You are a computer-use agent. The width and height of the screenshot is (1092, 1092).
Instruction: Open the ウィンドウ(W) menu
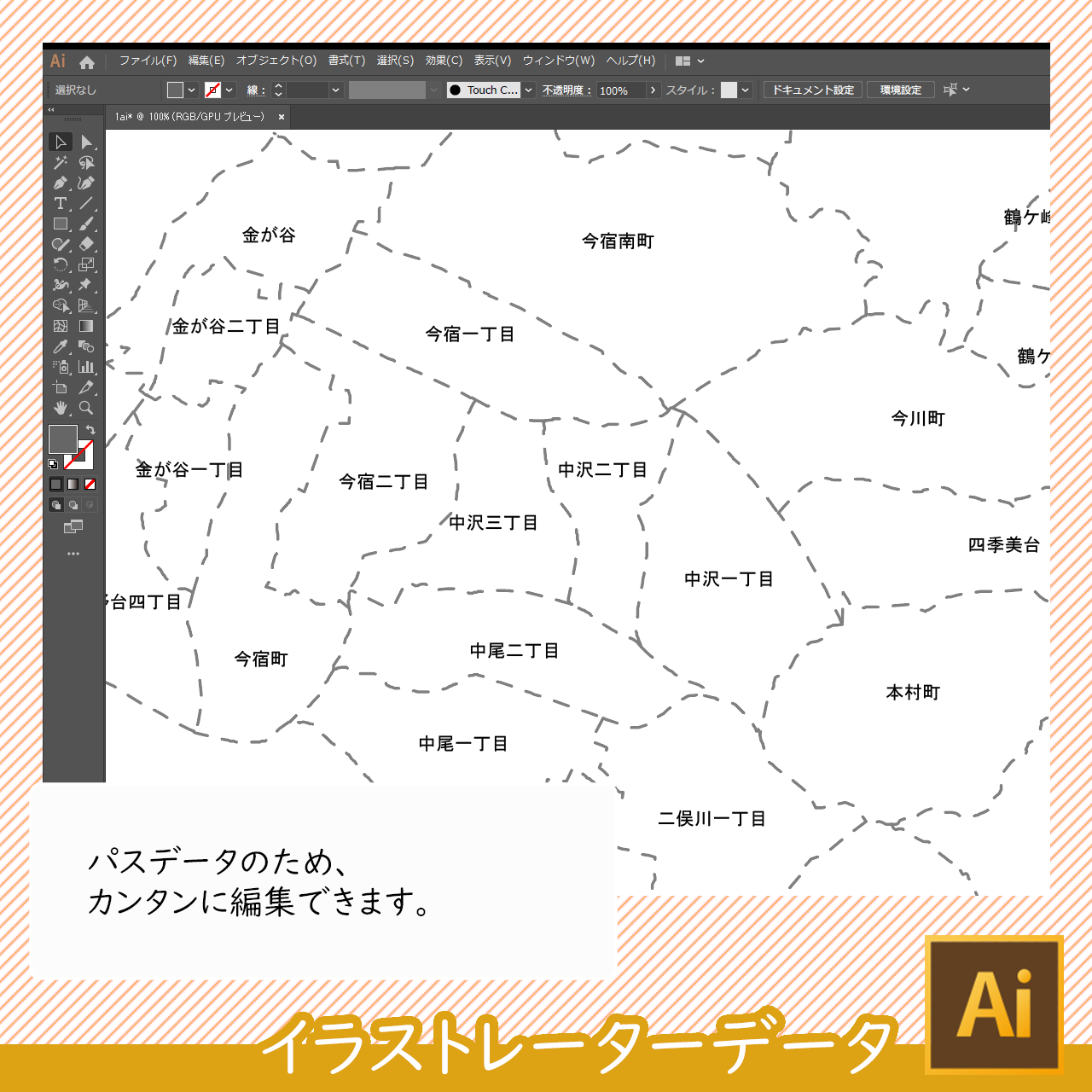(x=558, y=61)
